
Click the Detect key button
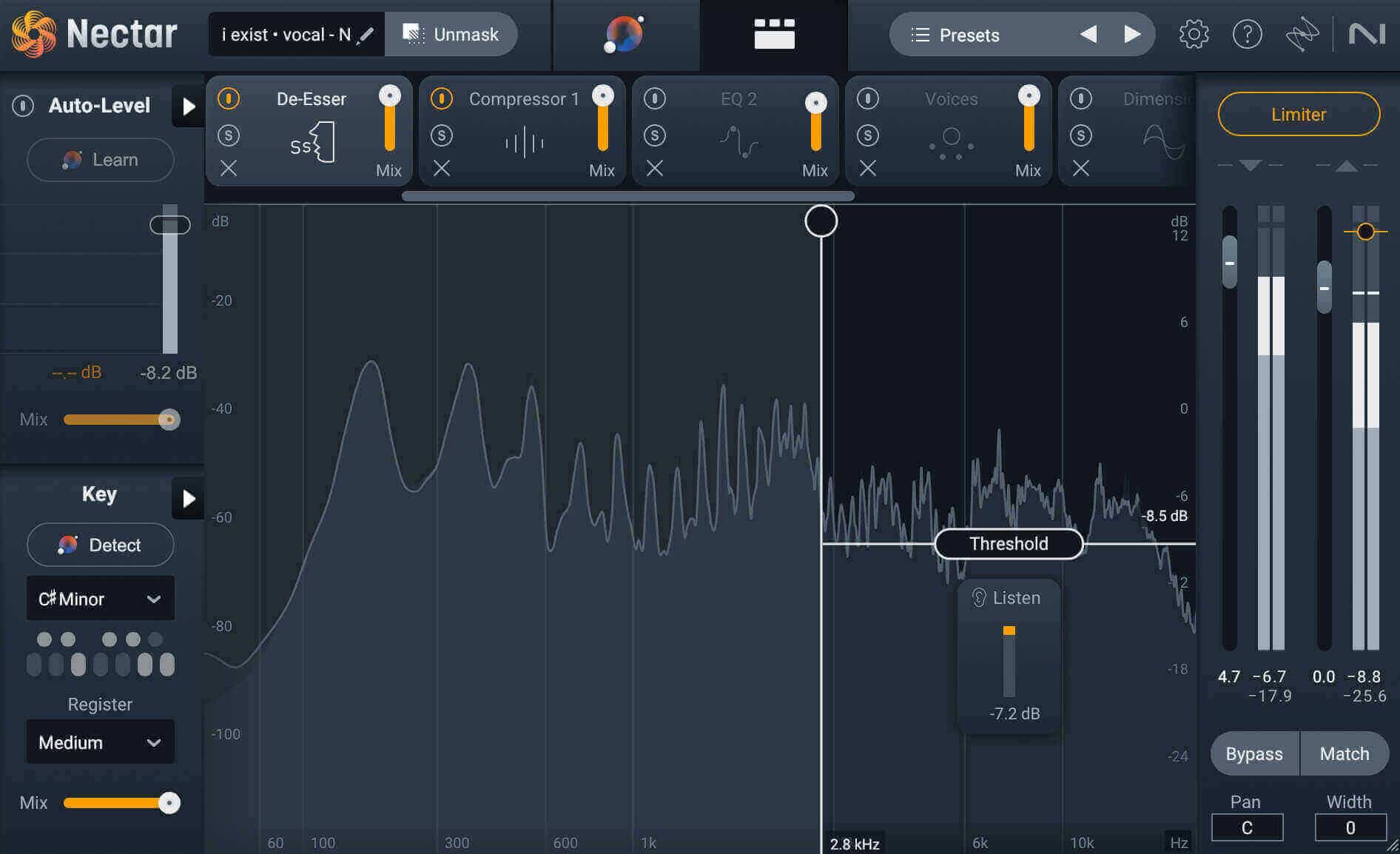(x=101, y=545)
